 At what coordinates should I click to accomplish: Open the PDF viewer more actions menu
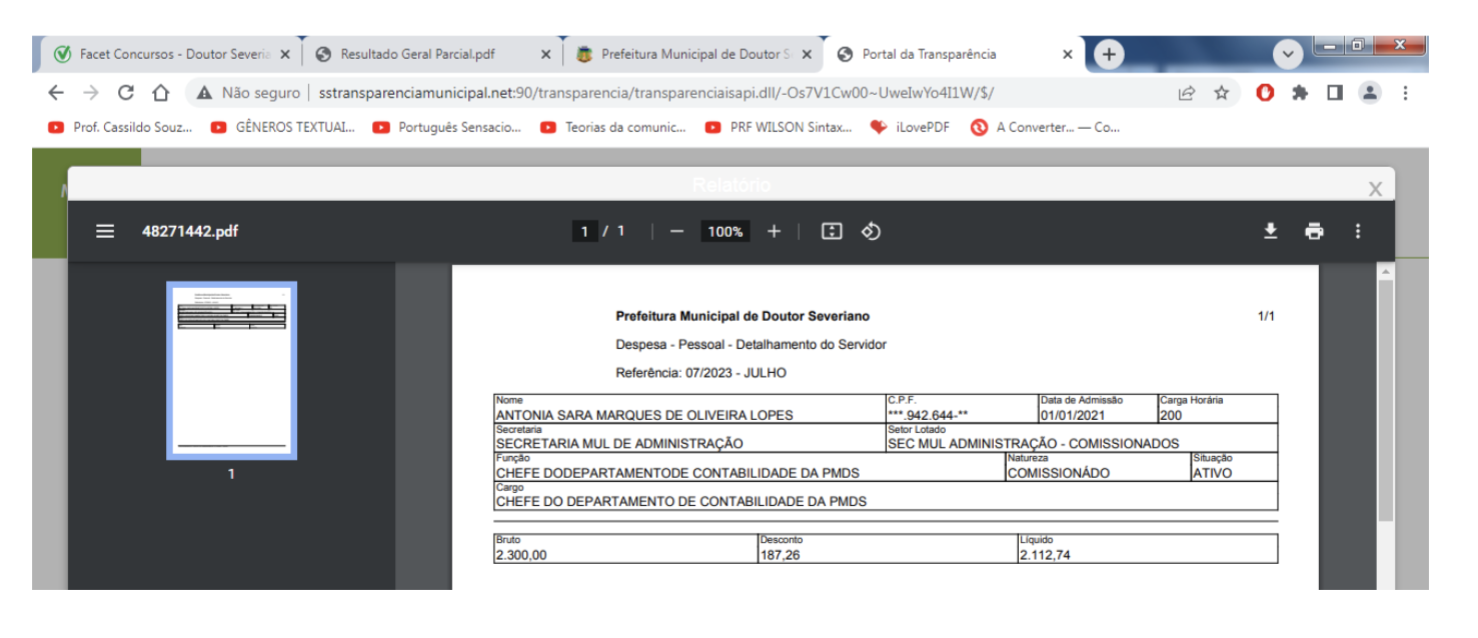[x=1357, y=231]
